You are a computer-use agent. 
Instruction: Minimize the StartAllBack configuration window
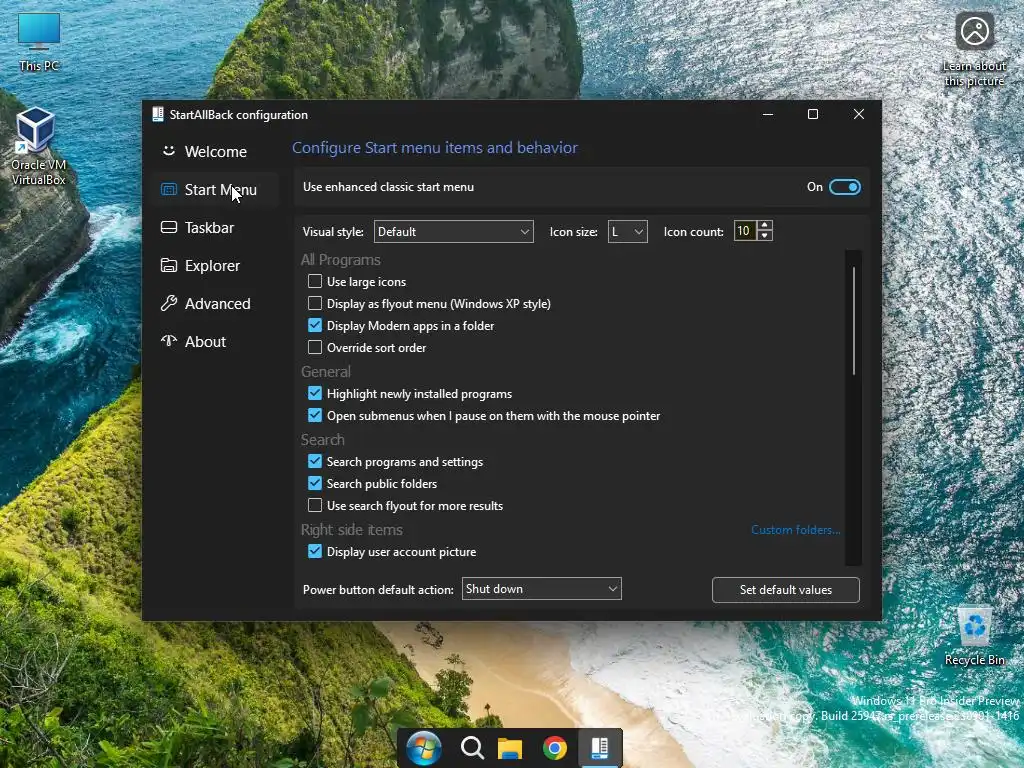768,114
